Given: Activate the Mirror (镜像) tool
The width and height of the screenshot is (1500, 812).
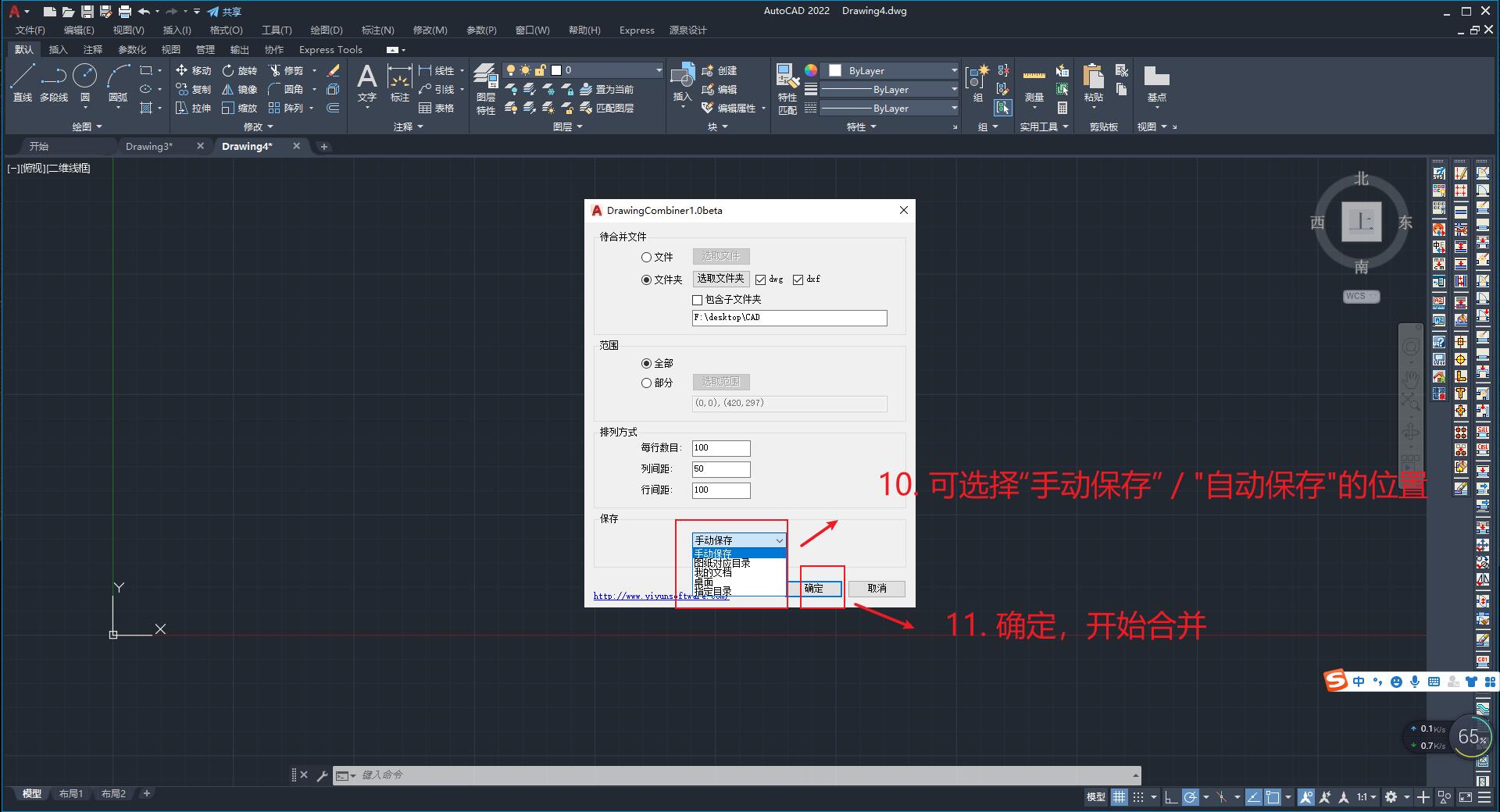Looking at the screenshot, I should (239, 89).
